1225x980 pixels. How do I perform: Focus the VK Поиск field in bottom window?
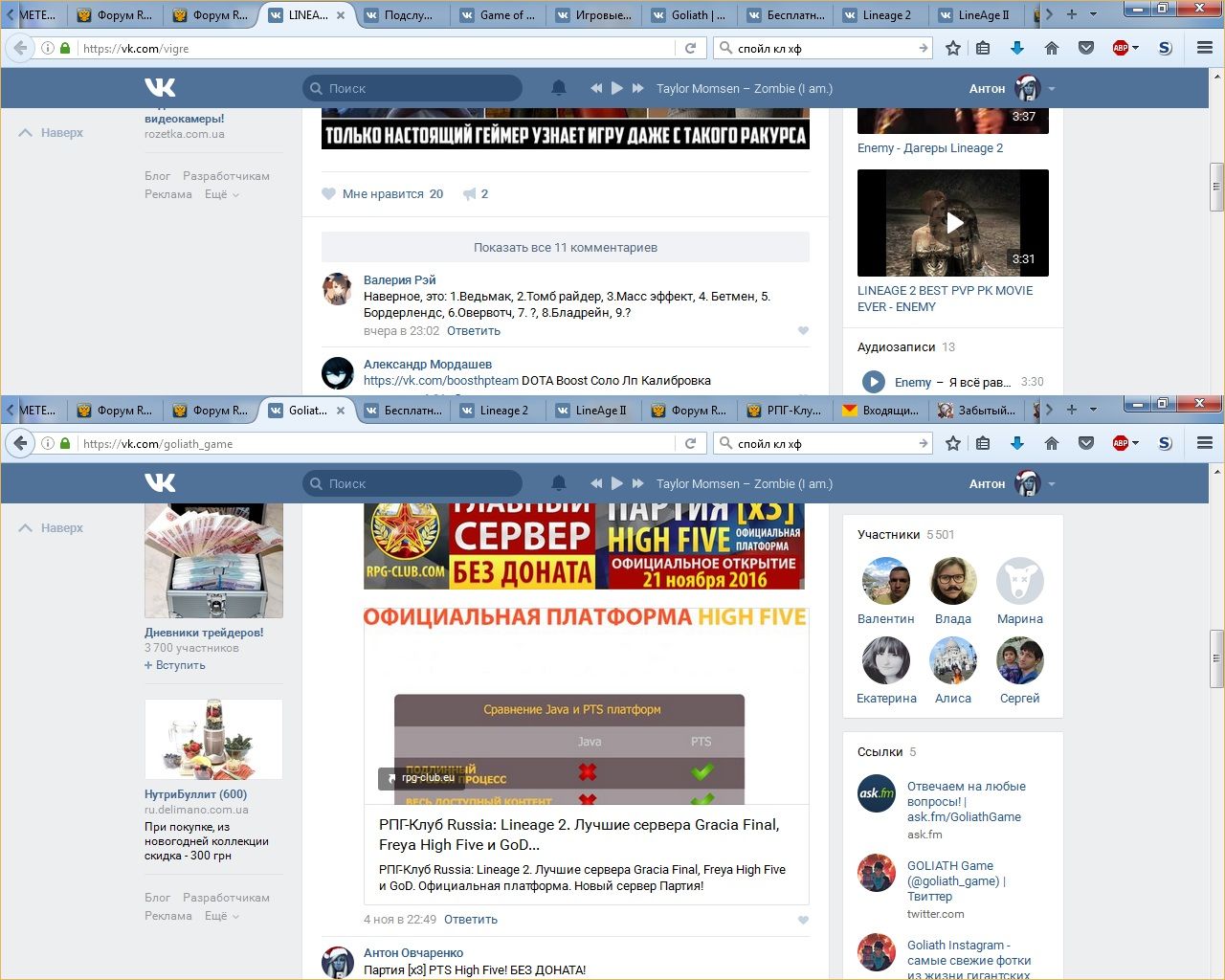click(412, 483)
